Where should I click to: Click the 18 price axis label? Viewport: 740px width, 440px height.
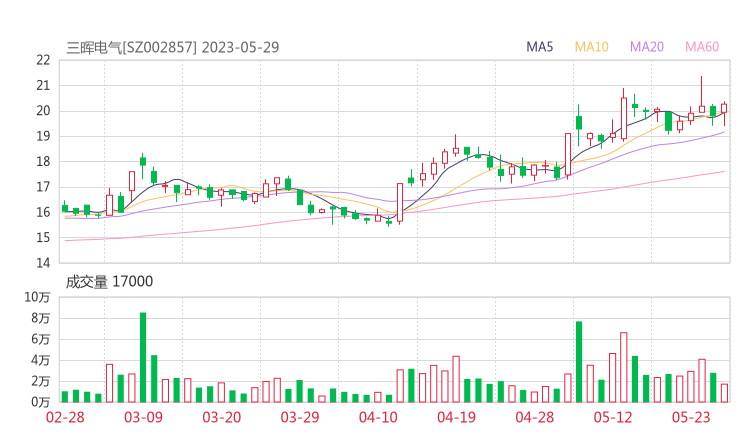click(43, 161)
